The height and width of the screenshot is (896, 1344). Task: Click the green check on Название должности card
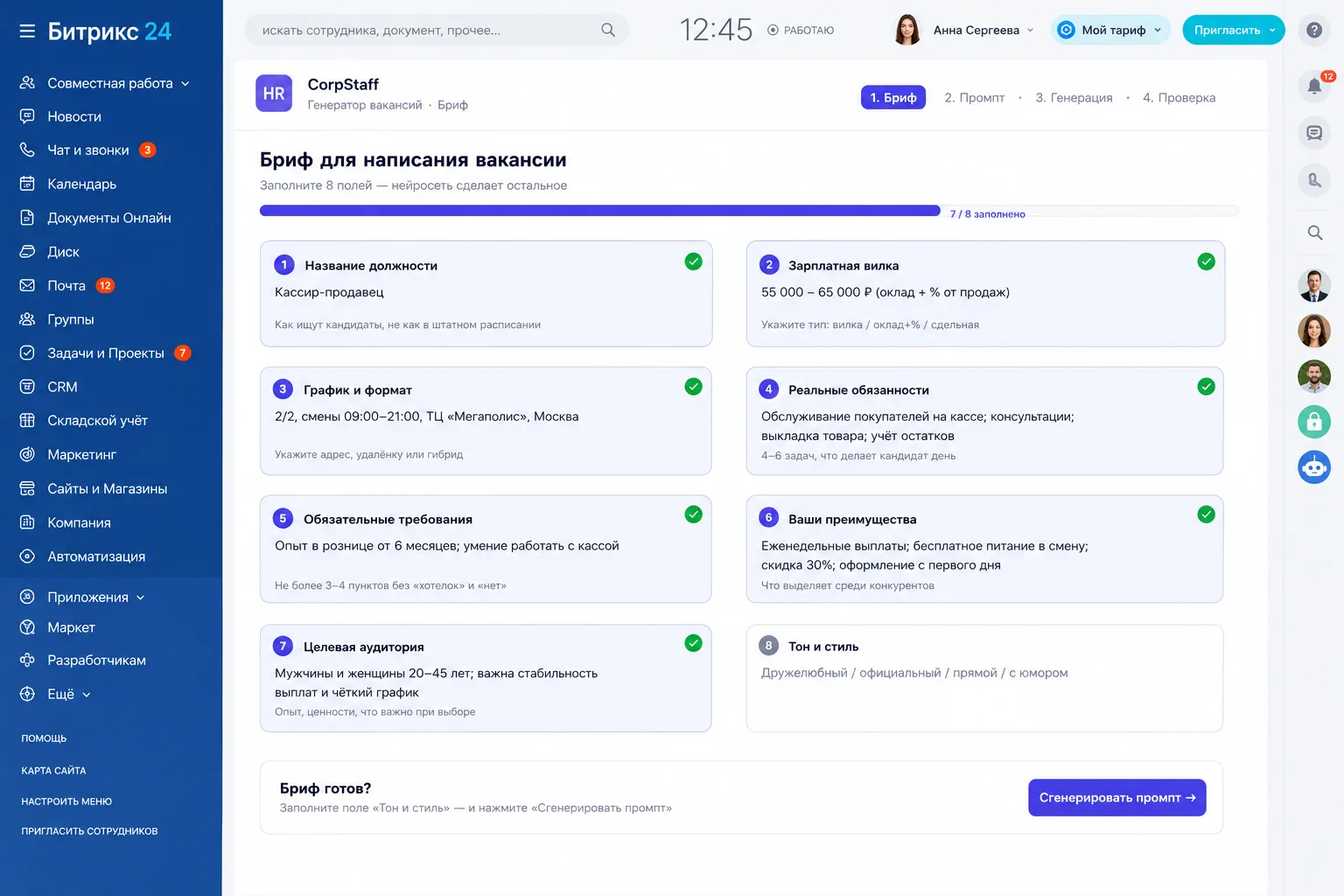click(694, 262)
